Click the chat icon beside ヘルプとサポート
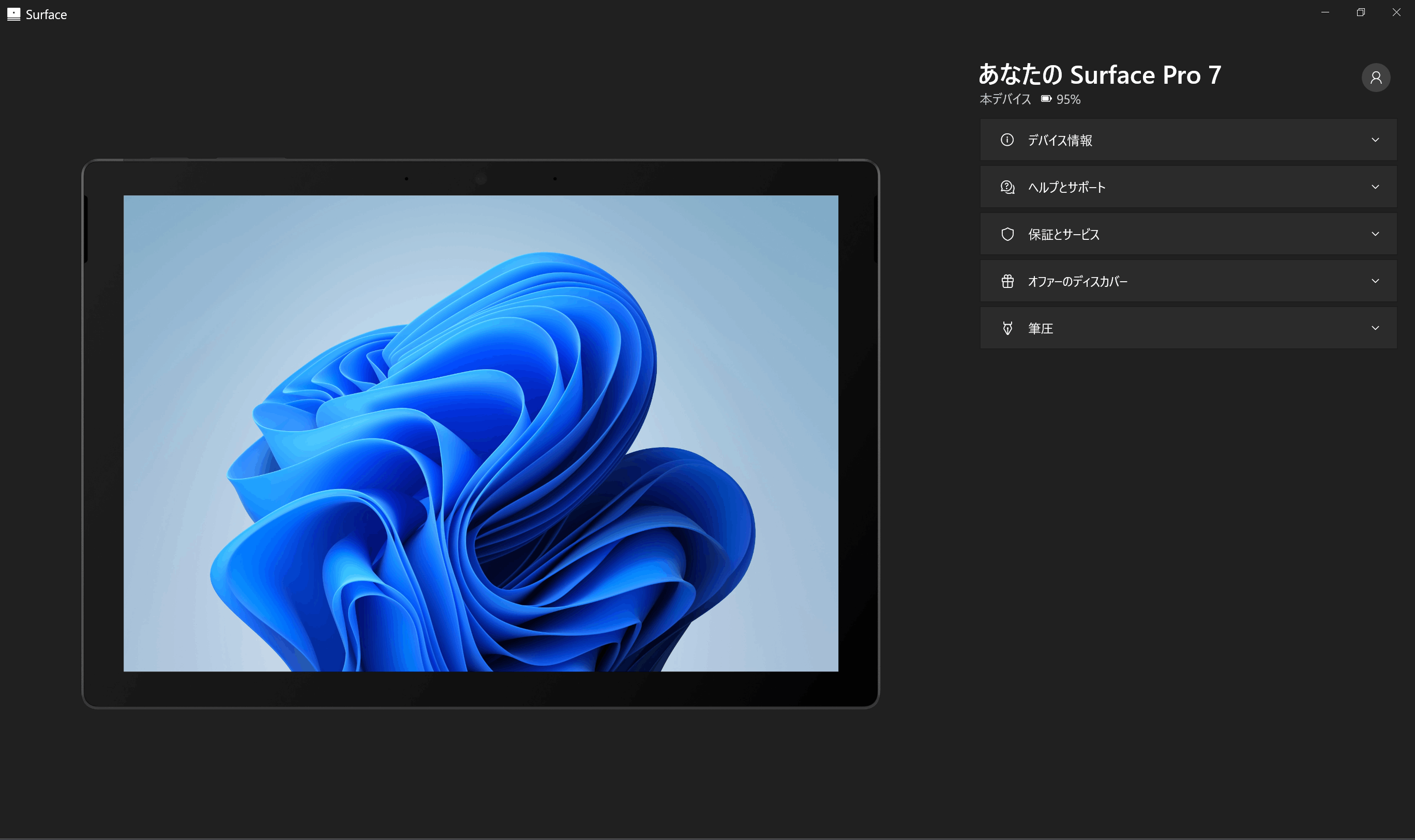 click(x=1007, y=187)
